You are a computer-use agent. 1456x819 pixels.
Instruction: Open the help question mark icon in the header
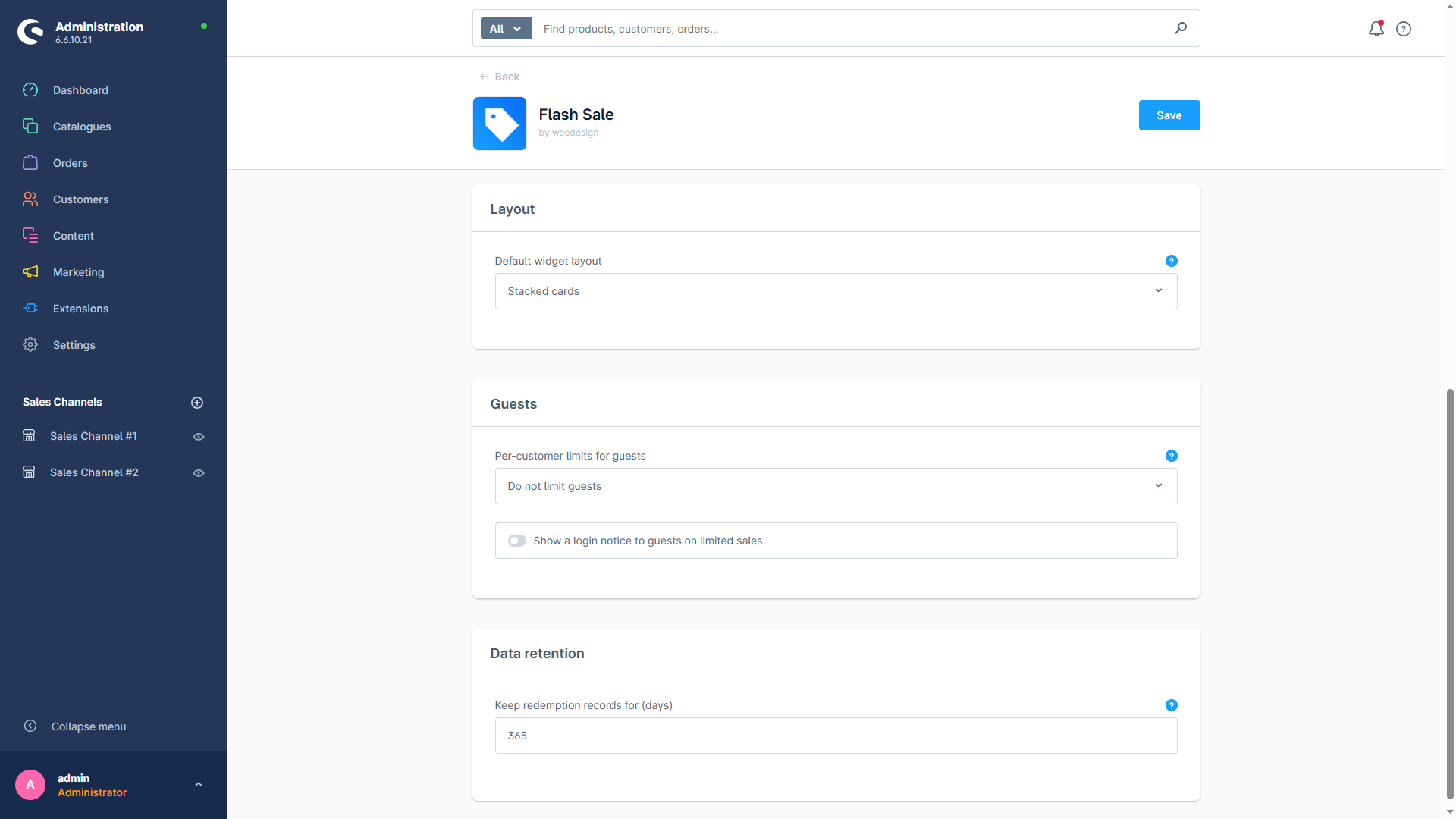tap(1404, 29)
